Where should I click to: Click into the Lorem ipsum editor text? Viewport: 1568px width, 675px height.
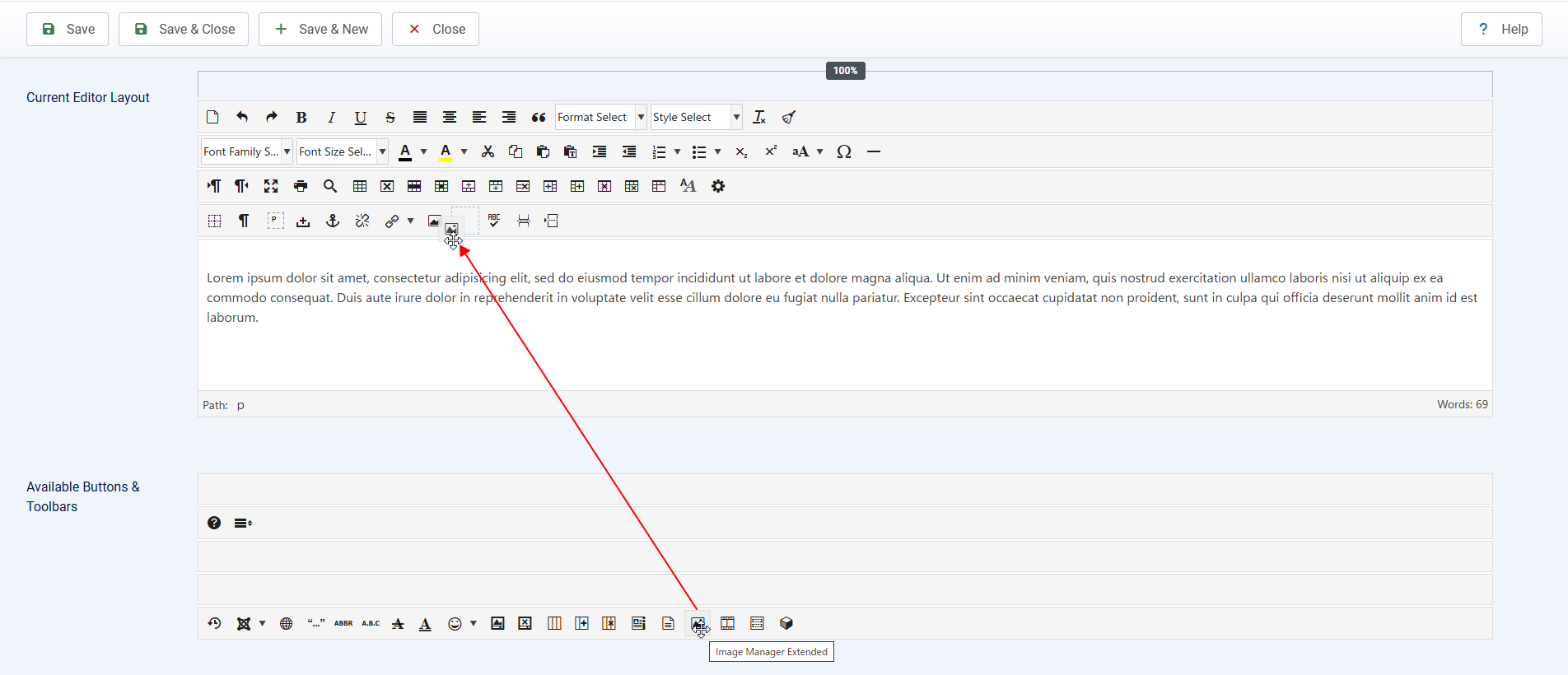842,297
